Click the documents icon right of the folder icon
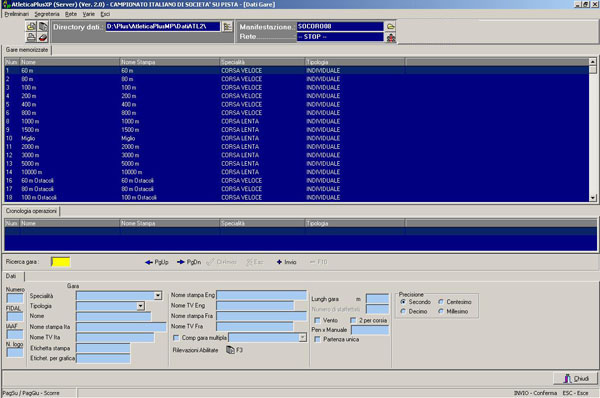600x398 pixels. click(42, 26)
